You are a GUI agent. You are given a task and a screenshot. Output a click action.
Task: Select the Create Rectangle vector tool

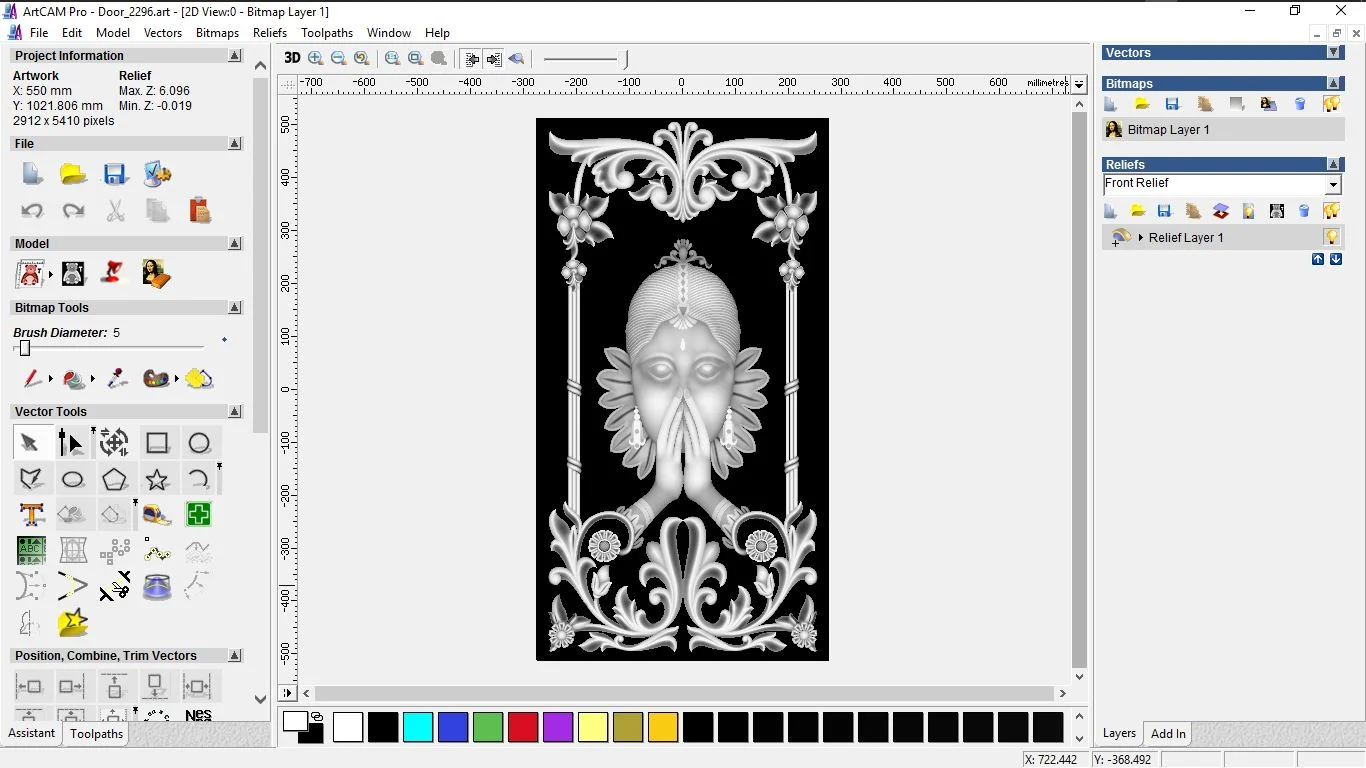tap(157, 443)
